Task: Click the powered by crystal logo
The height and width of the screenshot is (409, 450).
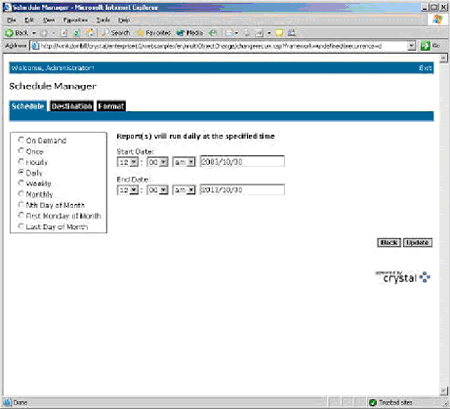Action: (403, 277)
